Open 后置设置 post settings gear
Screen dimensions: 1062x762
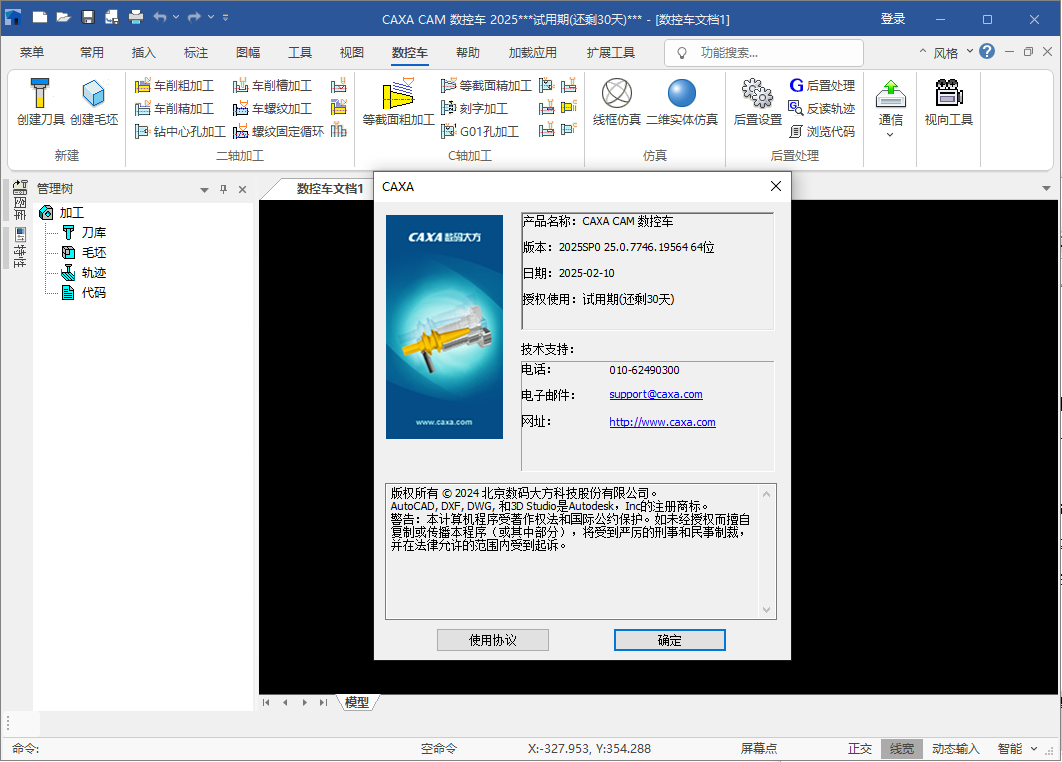pos(757,102)
